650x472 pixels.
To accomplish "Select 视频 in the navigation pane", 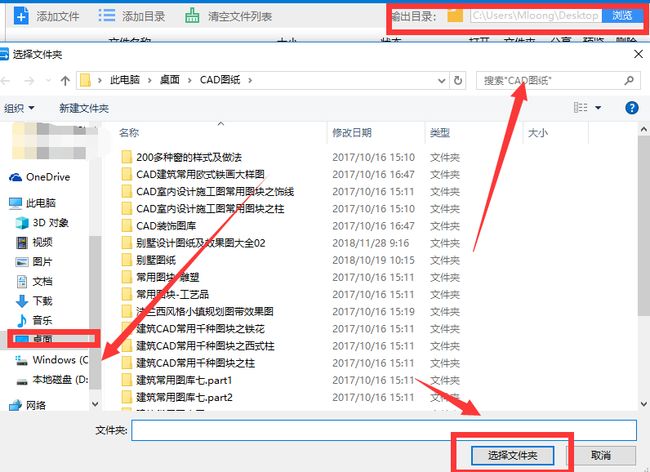I will [x=34, y=242].
